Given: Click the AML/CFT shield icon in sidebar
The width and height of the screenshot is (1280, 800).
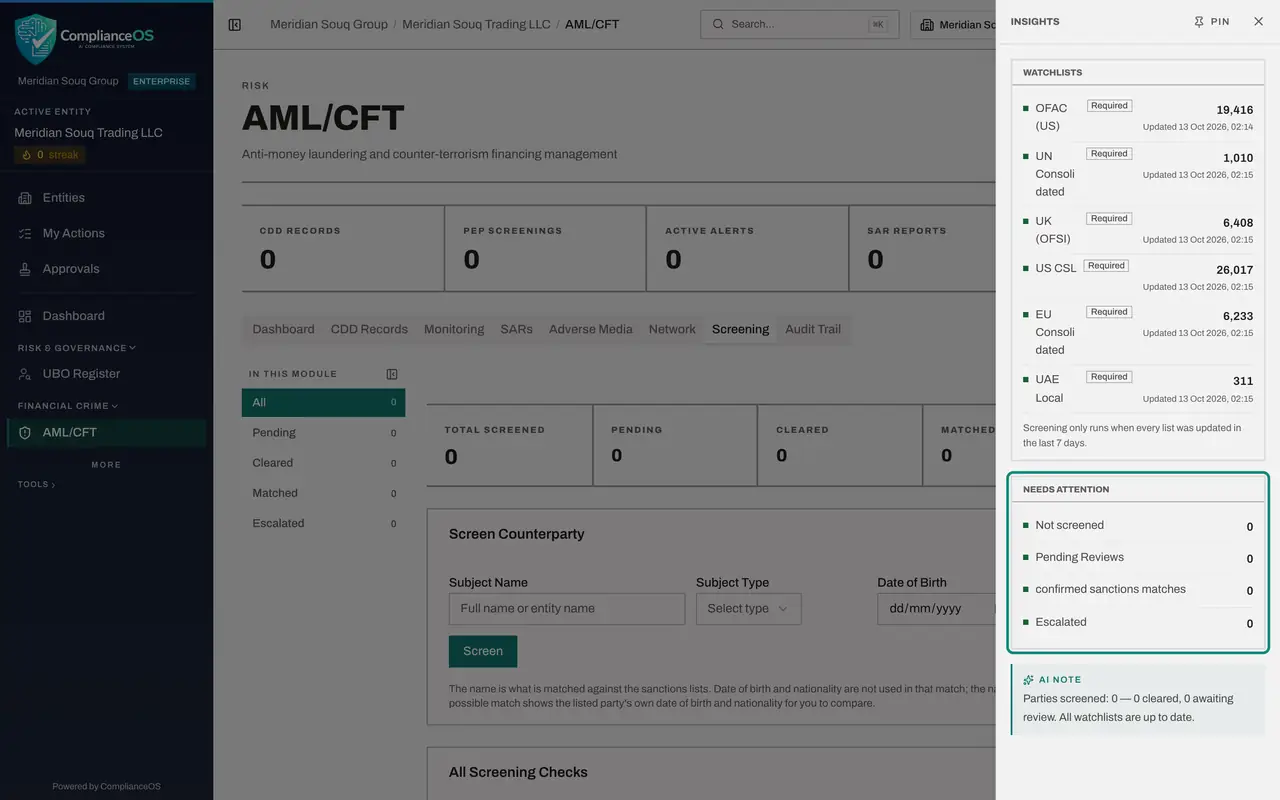Looking at the screenshot, I should [25, 433].
